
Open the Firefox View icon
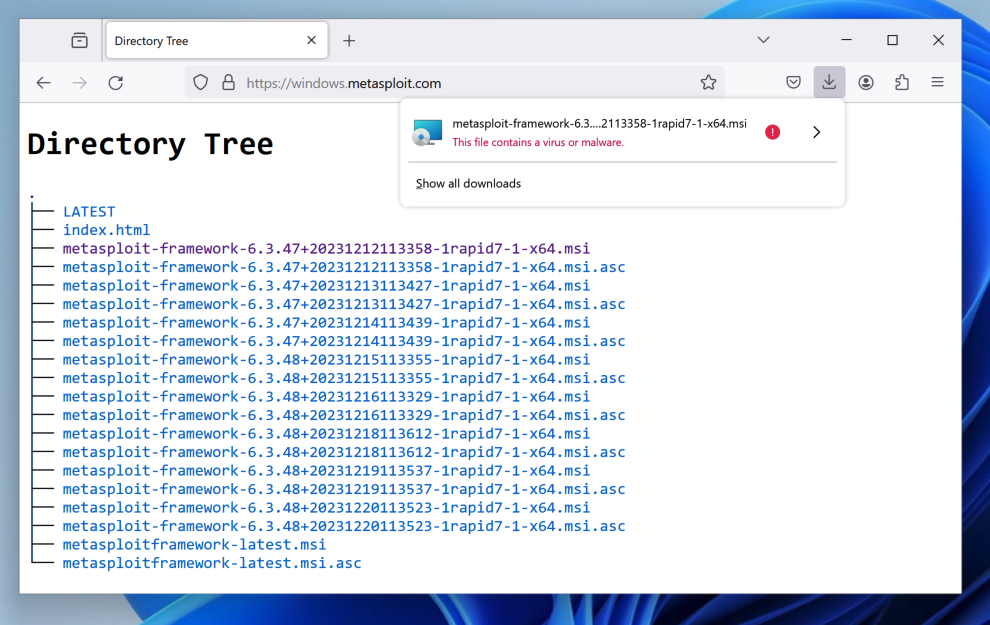pyautogui.click(x=79, y=41)
